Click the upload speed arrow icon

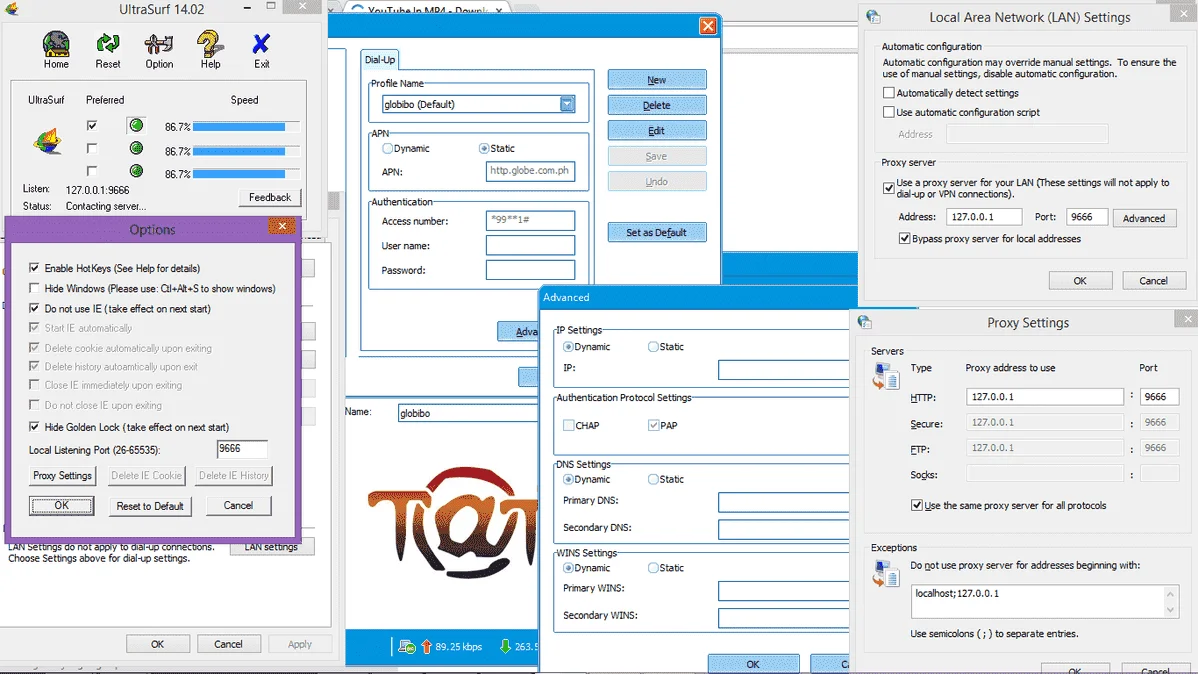tap(426, 646)
